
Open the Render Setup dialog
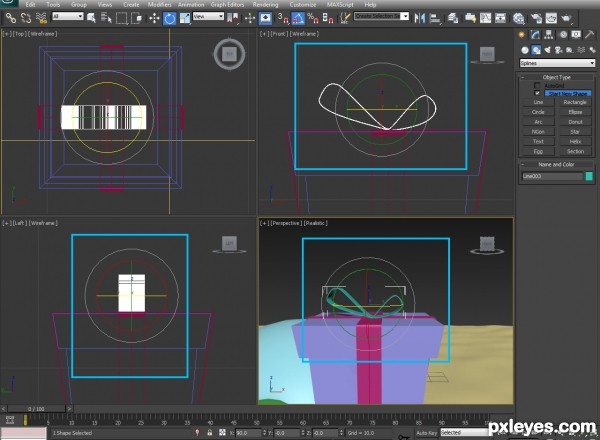coord(536,18)
